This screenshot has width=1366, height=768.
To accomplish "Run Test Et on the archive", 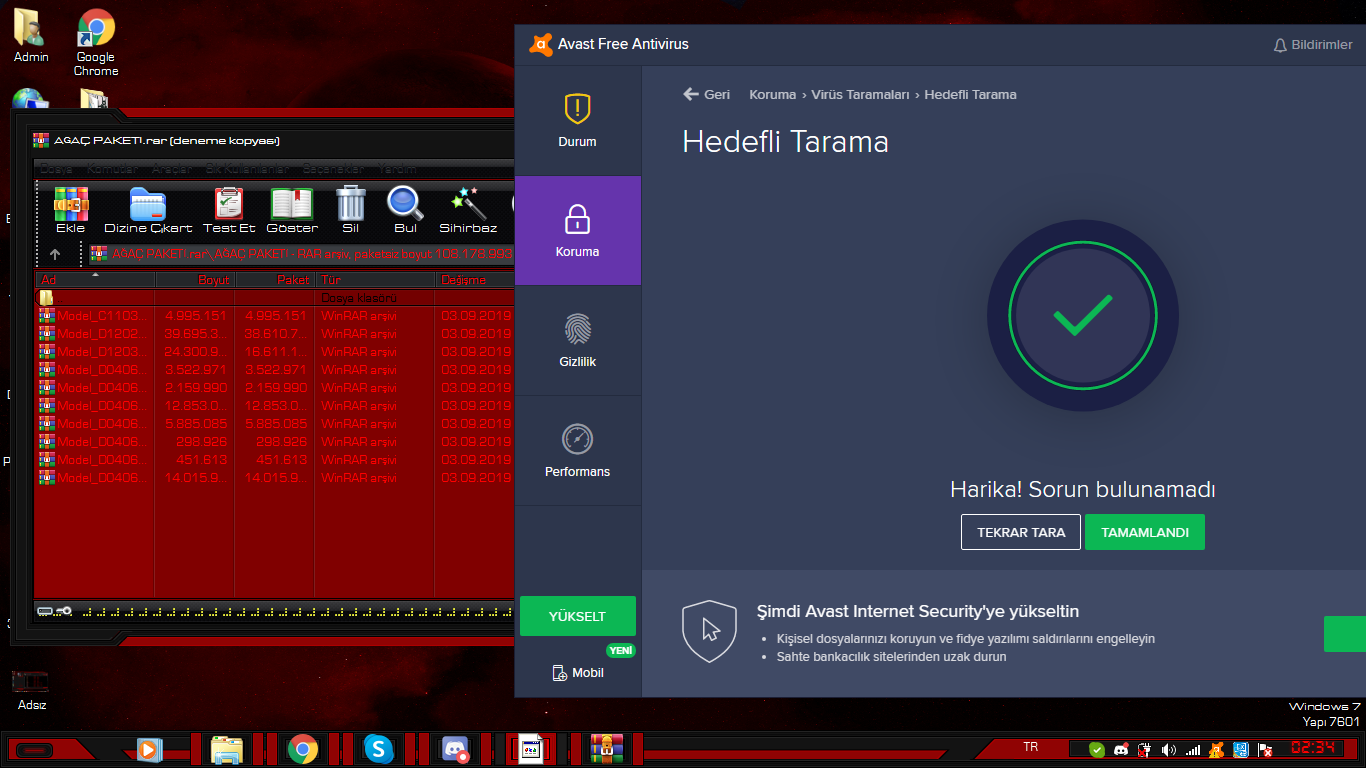I will pyautogui.click(x=229, y=209).
